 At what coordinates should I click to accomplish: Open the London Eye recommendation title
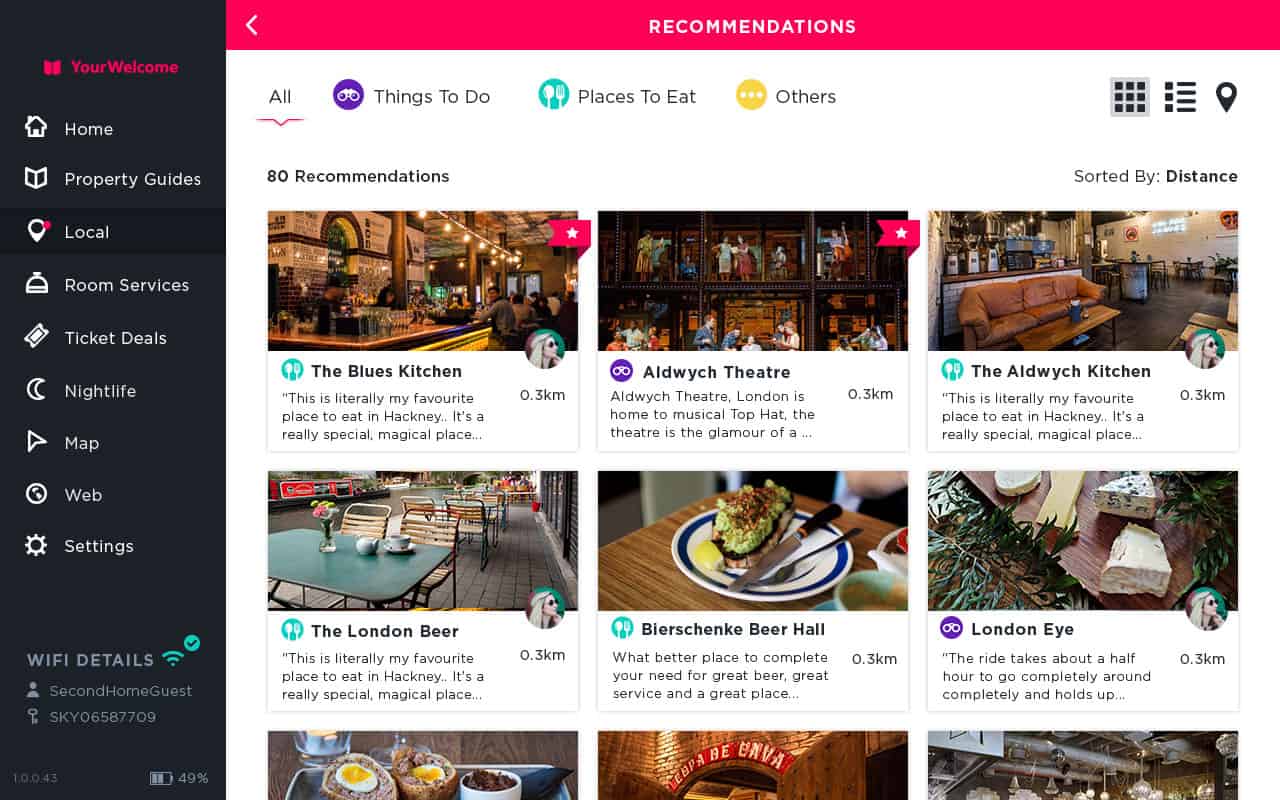1022,629
